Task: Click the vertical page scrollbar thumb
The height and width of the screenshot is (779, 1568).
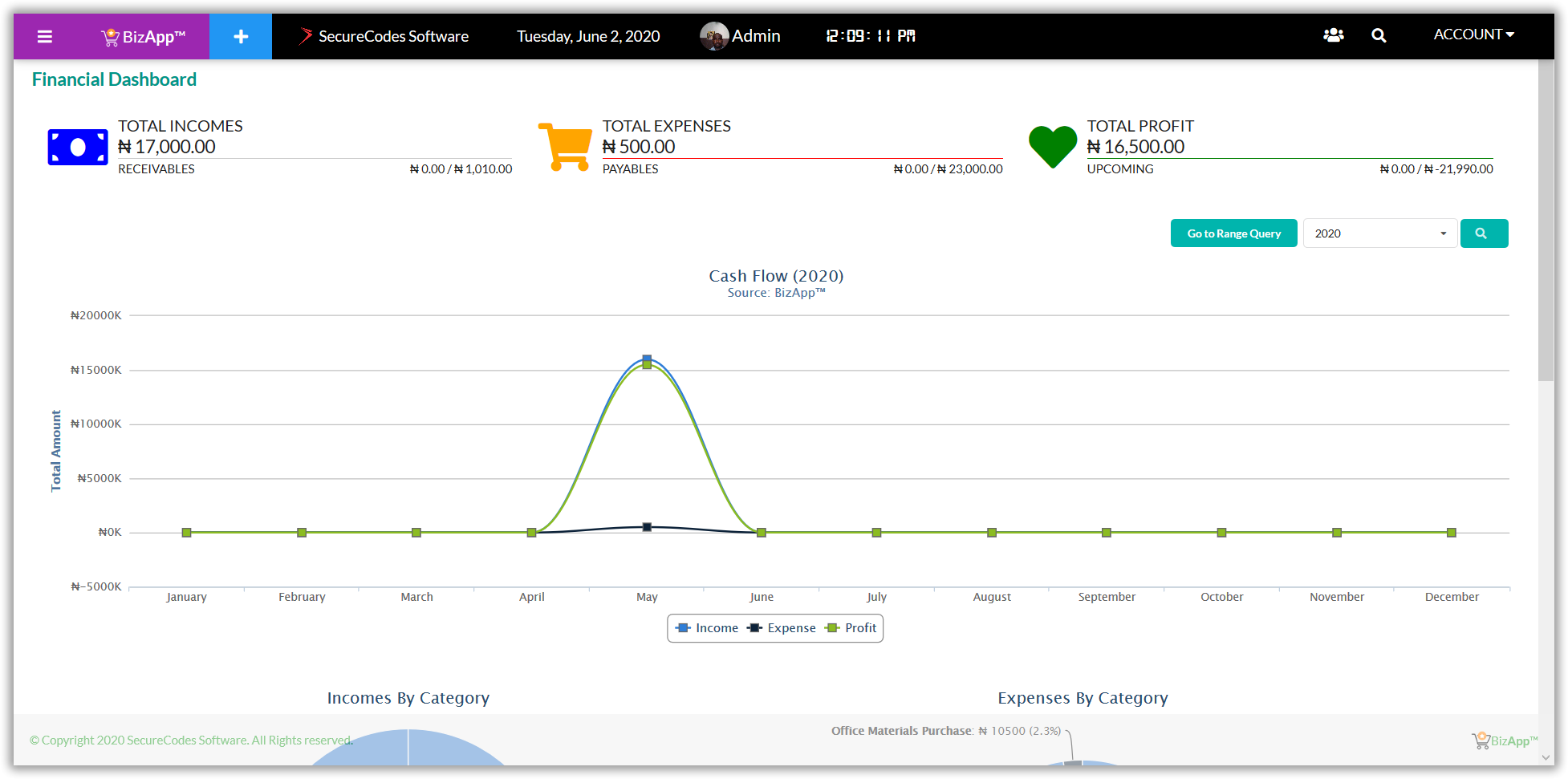Action: coord(1546,225)
